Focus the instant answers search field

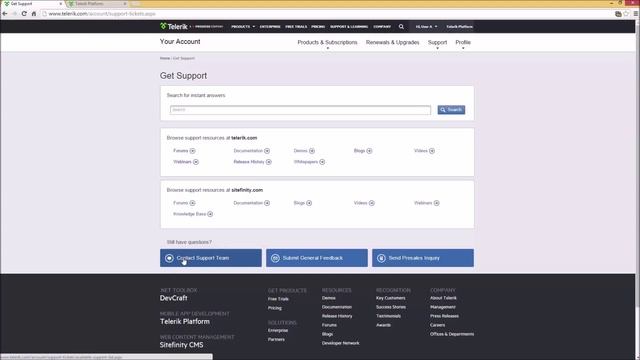tap(300, 110)
